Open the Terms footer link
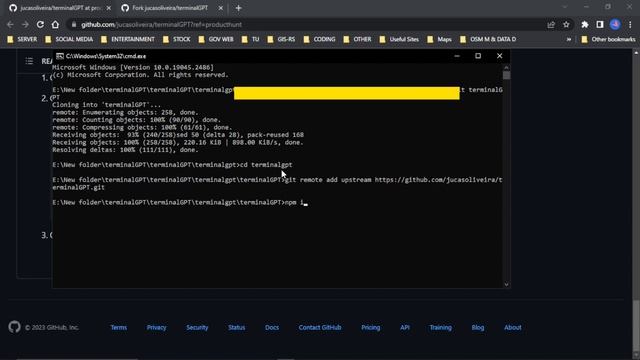 pyautogui.click(x=119, y=327)
